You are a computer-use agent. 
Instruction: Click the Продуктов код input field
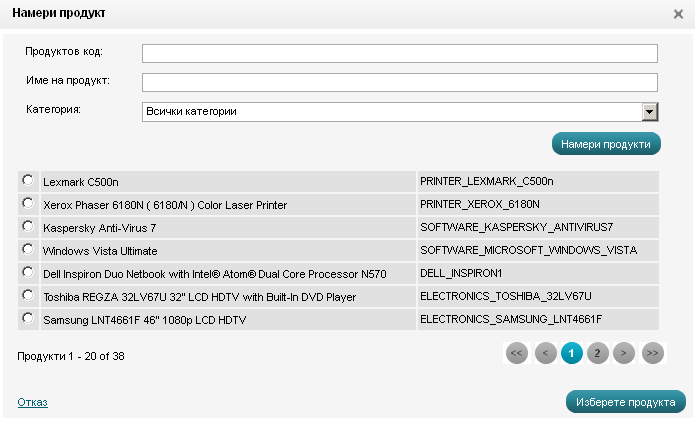point(399,53)
